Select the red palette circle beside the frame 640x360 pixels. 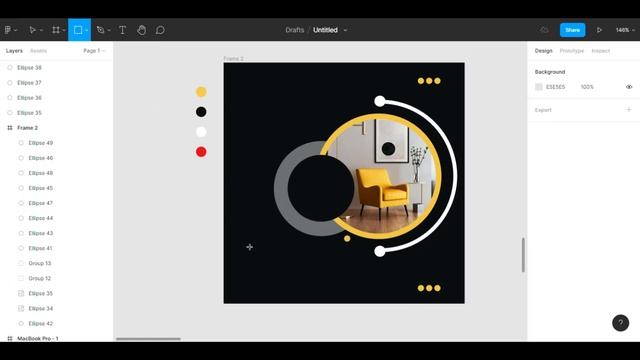click(201, 152)
